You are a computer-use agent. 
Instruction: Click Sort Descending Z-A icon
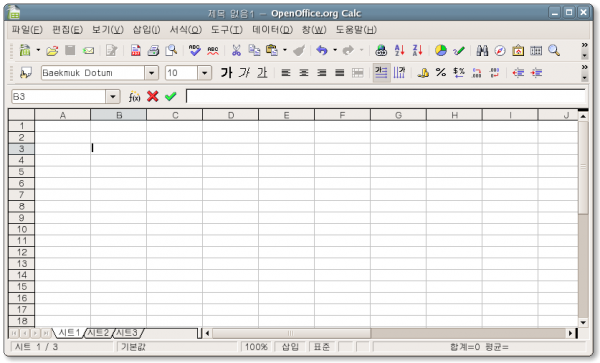pyautogui.click(x=417, y=50)
